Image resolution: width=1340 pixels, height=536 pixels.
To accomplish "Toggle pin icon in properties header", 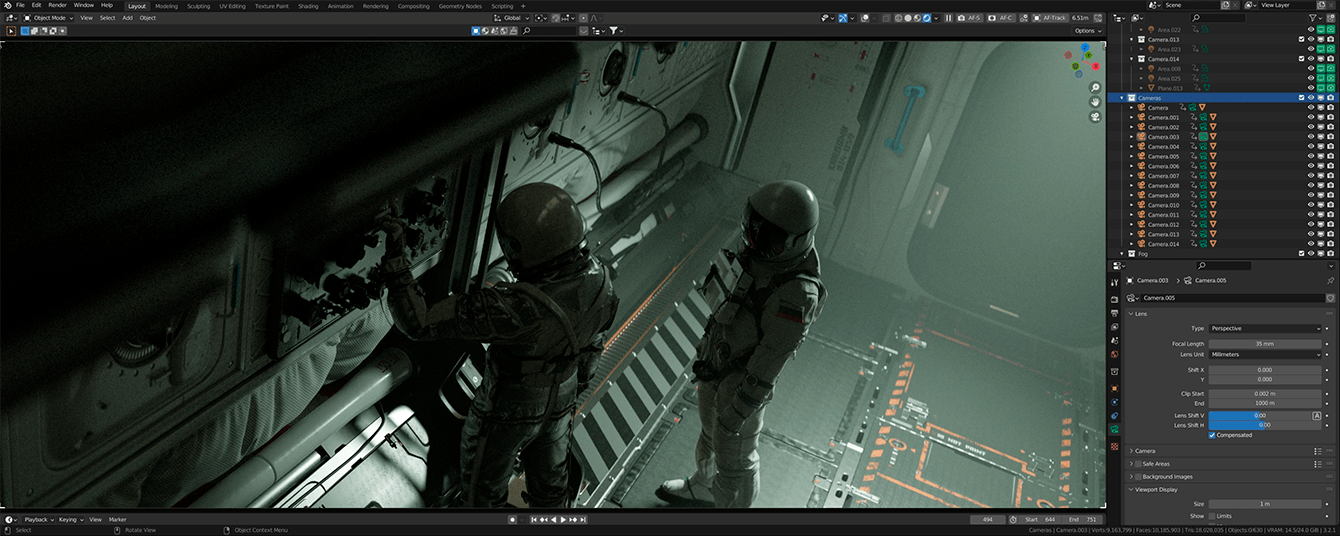I will (x=1330, y=281).
